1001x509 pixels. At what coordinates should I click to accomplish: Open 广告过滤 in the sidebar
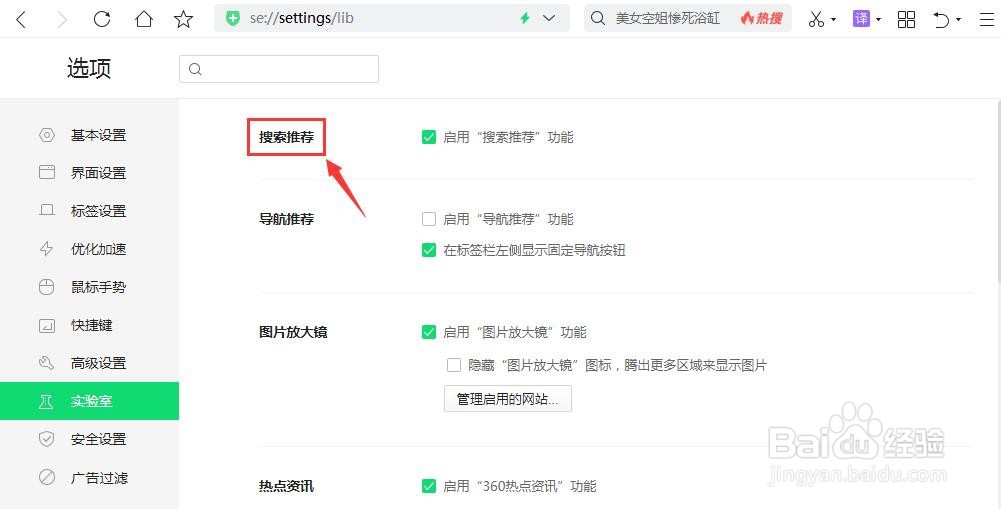point(89,478)
